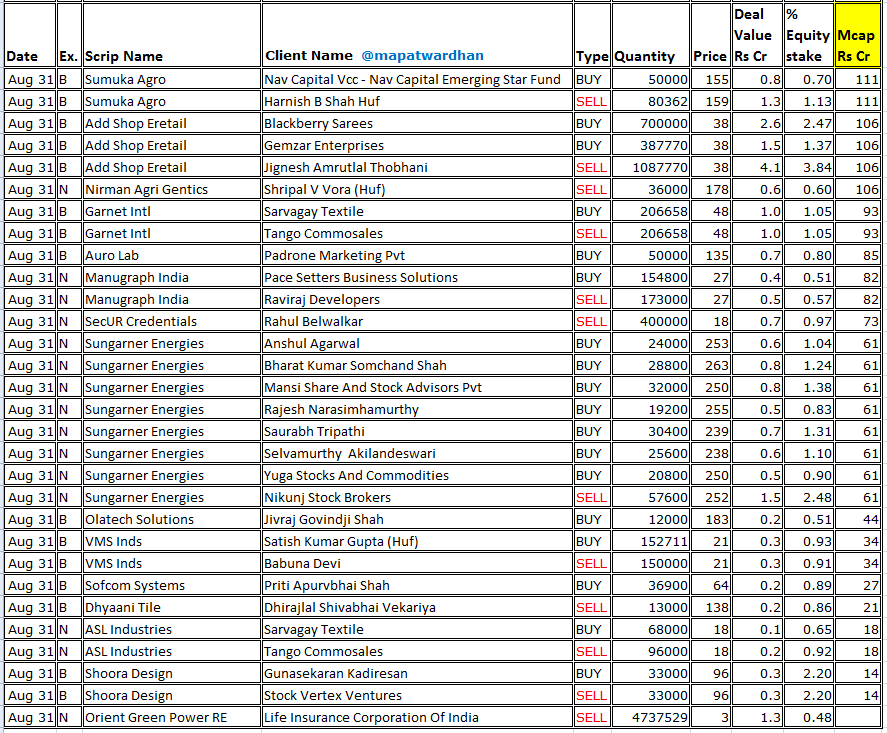Open the @mapatwardhan handle text
This screenshot has height=733, width=887.
coord(422,55)
